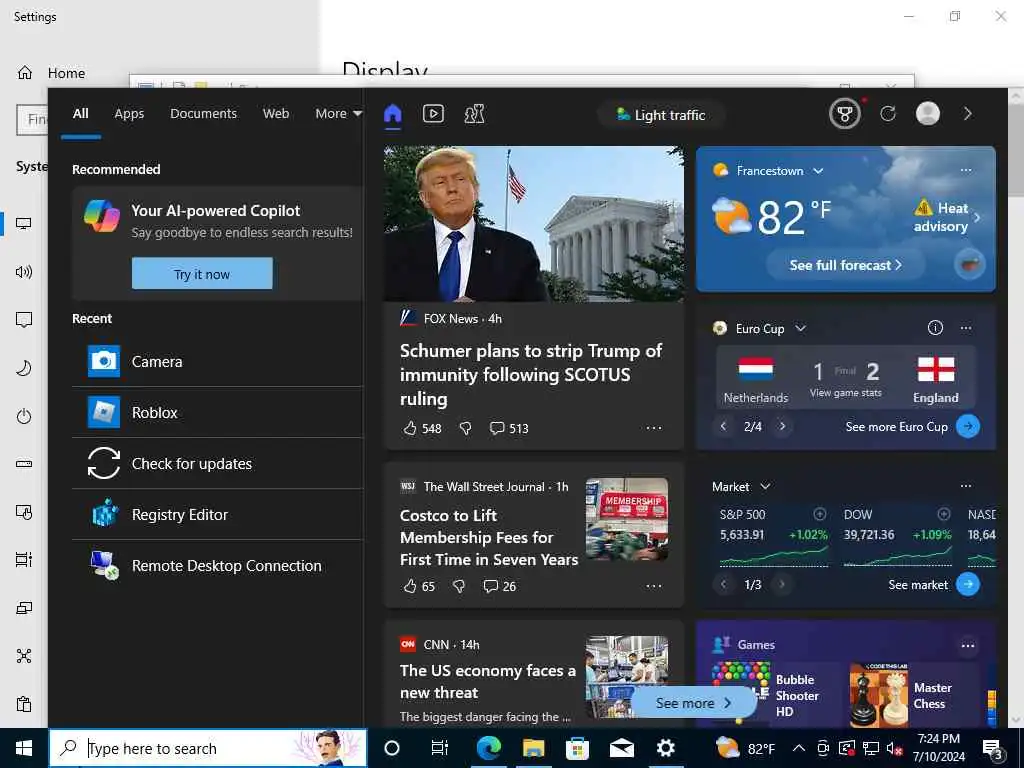Open the Home feed icon in news panel

(x=392, y=114)
